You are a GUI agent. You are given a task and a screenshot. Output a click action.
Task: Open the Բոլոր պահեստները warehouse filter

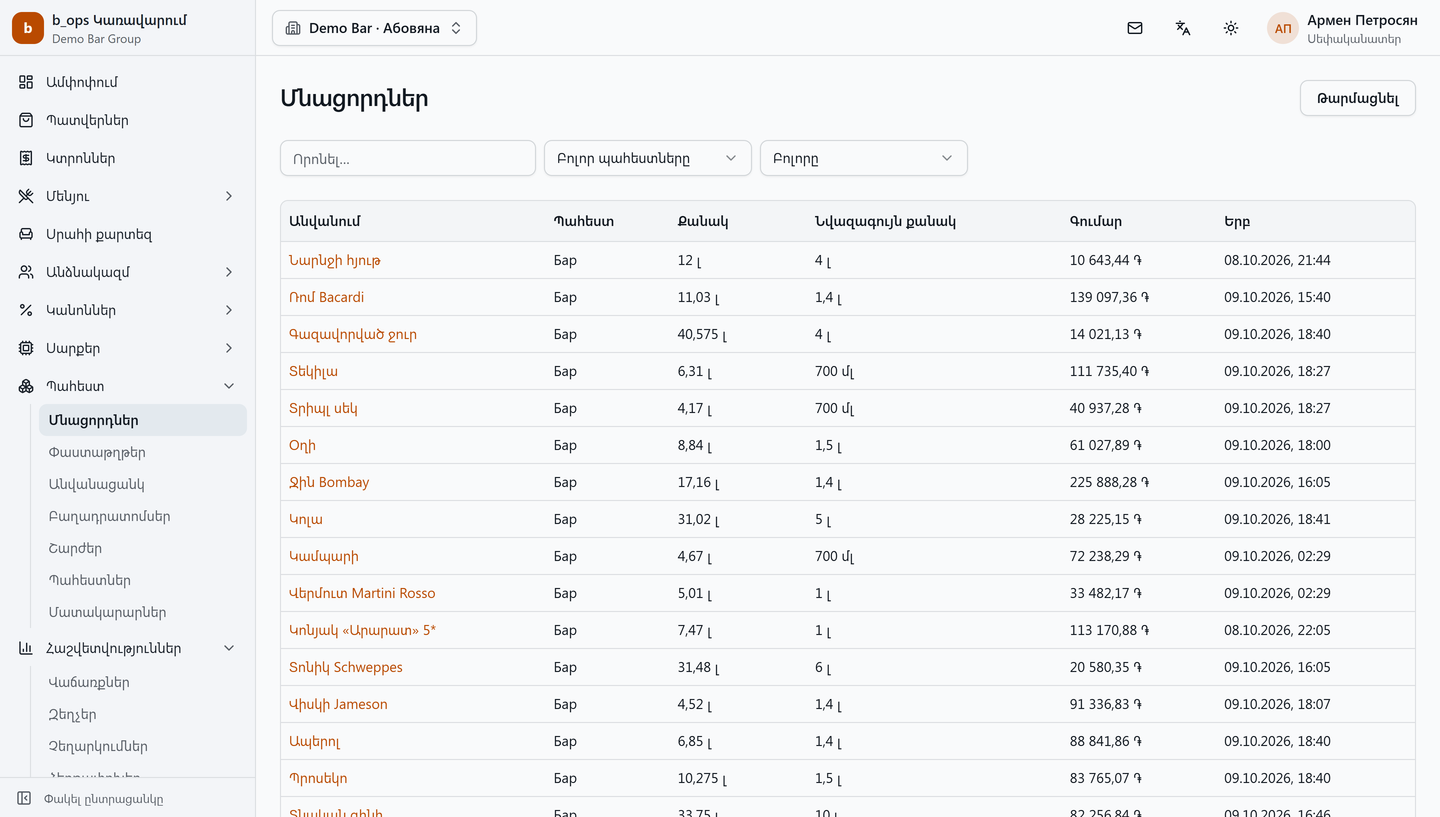tap(648, 158)
